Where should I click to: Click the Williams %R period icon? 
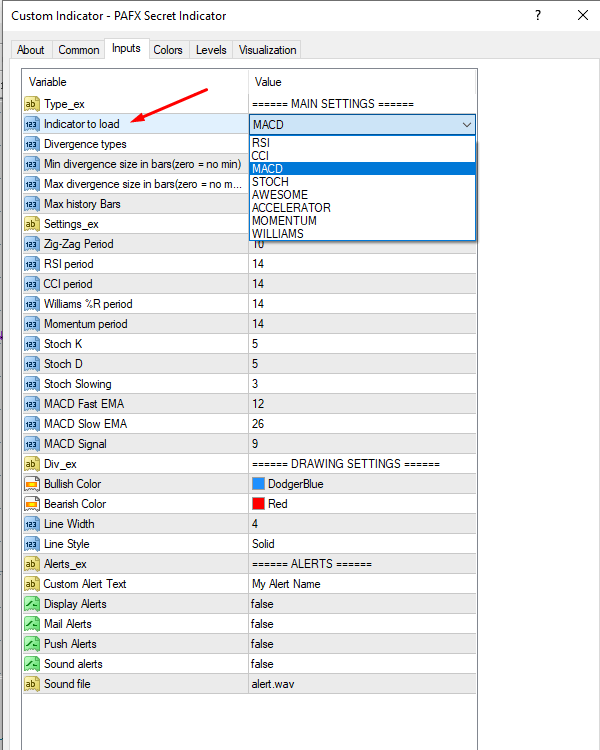click(x=32, y=304)
